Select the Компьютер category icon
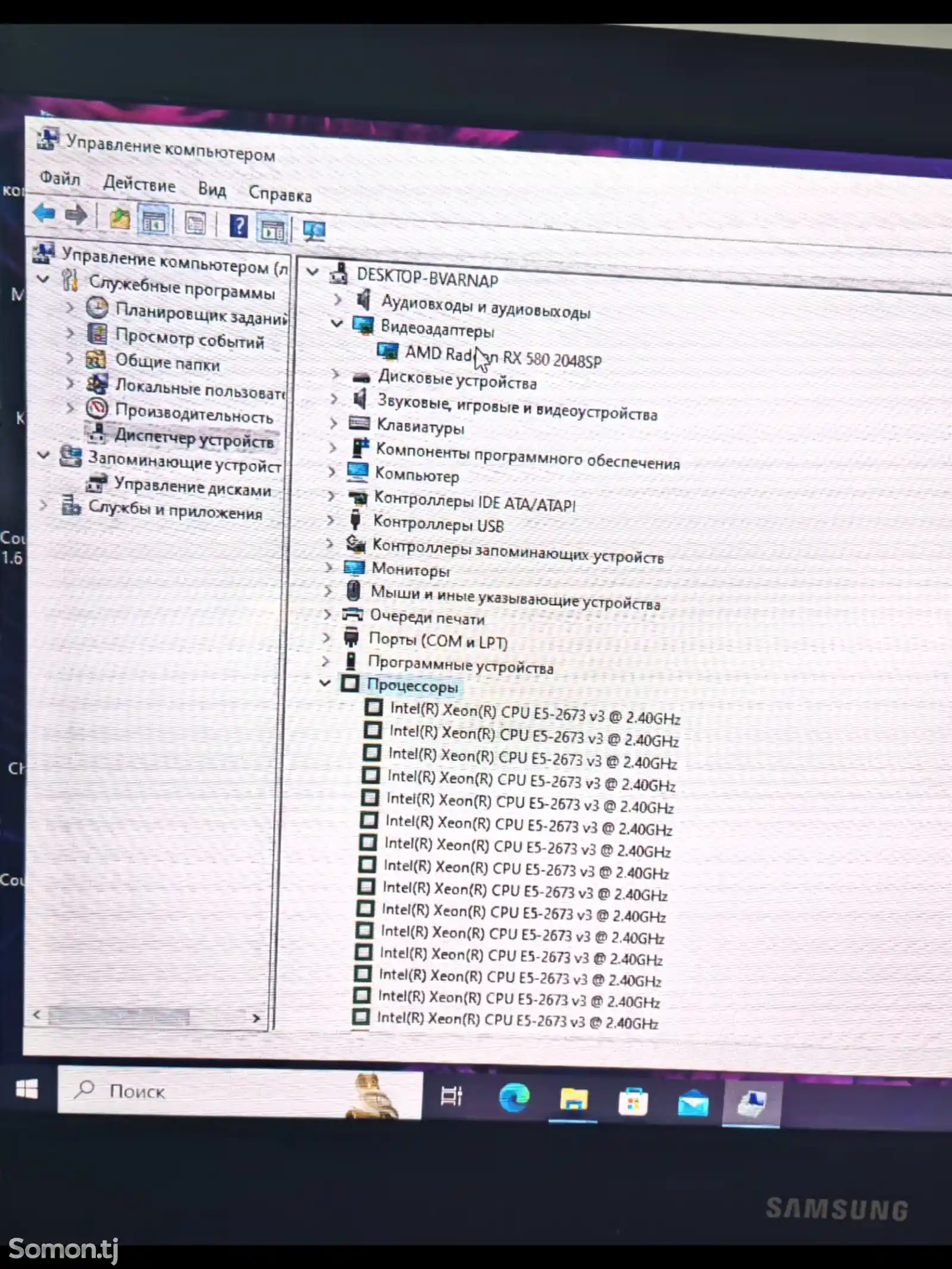The width and height of the screenshot is (952, 1269). (x=358, y=471)
